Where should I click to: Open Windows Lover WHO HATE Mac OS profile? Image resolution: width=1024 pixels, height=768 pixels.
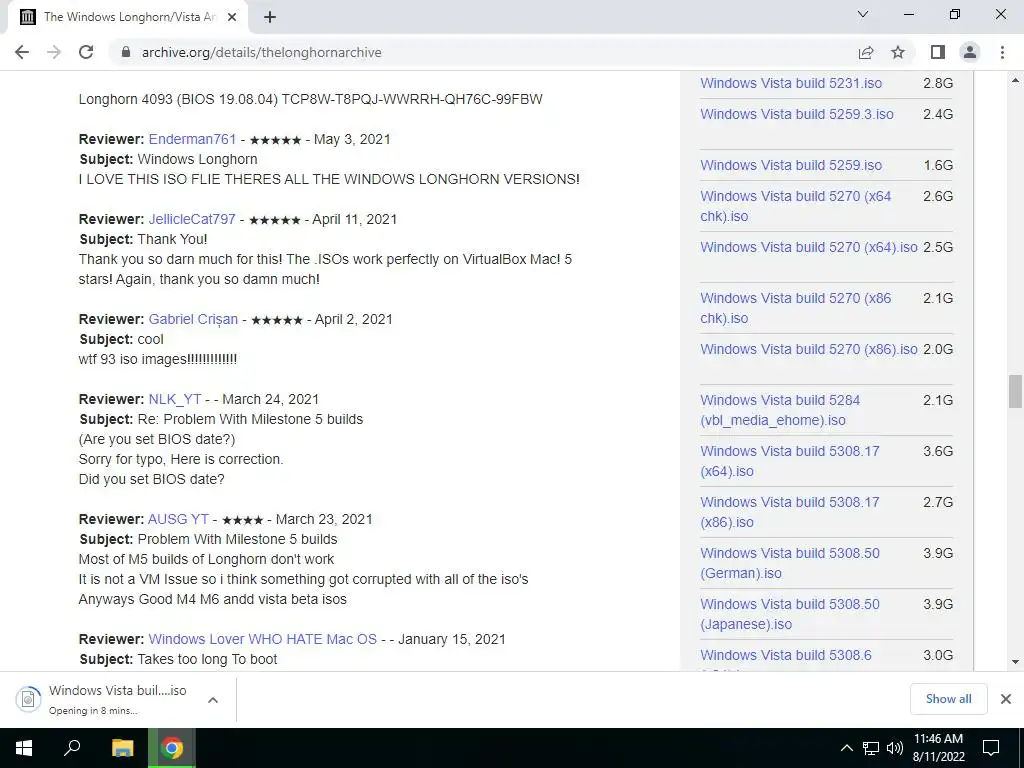coord(263,639)
